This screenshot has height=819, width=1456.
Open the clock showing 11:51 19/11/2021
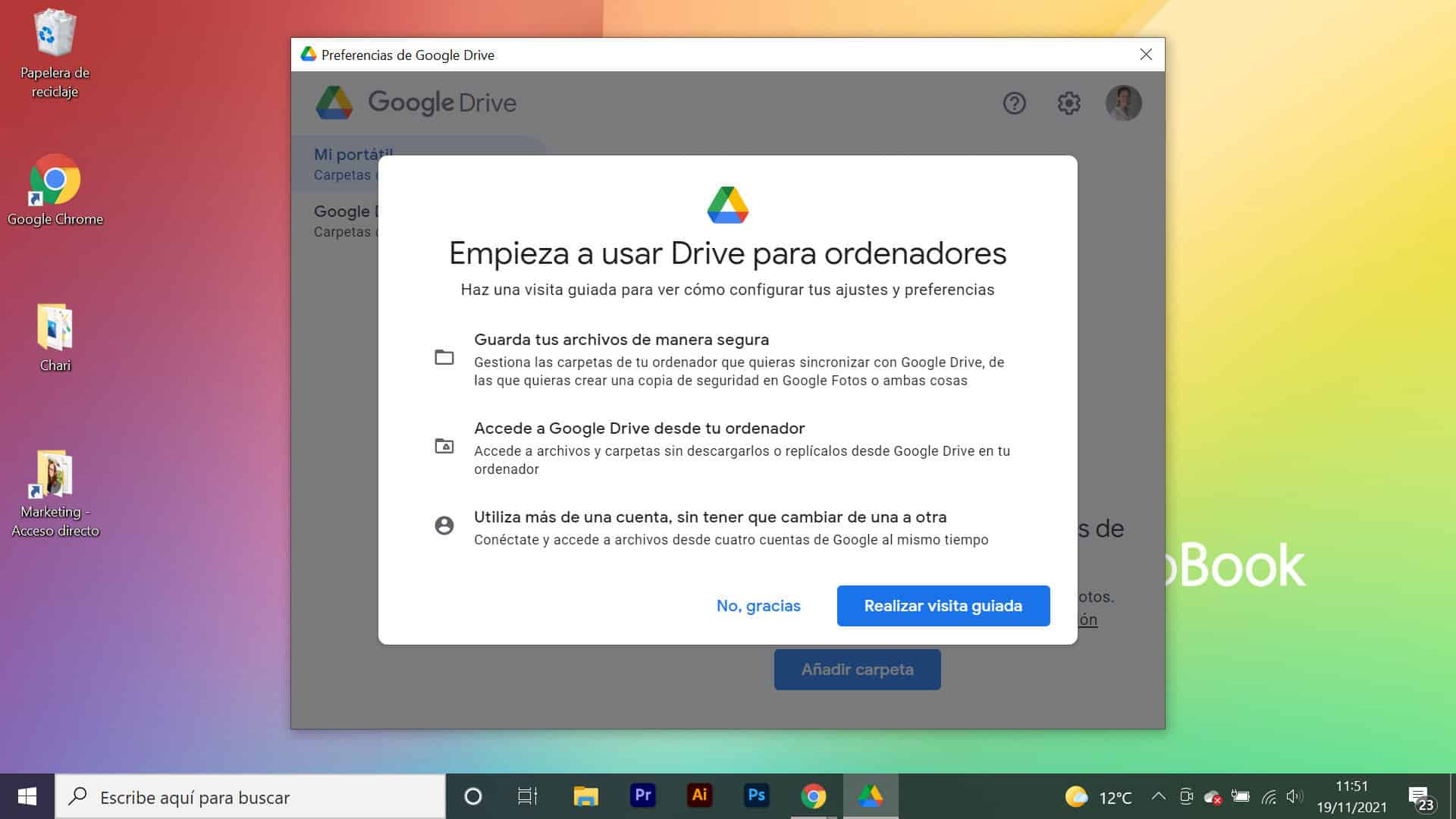click(1351, 796)
